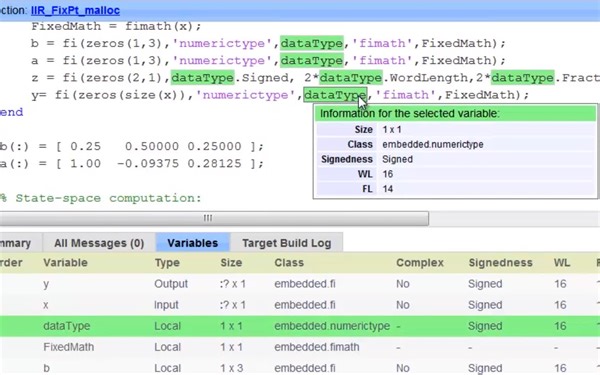Click the hovered dataType in y assignment
The width and height of the screenshot is (600, 375).
(x=335, y=95)
